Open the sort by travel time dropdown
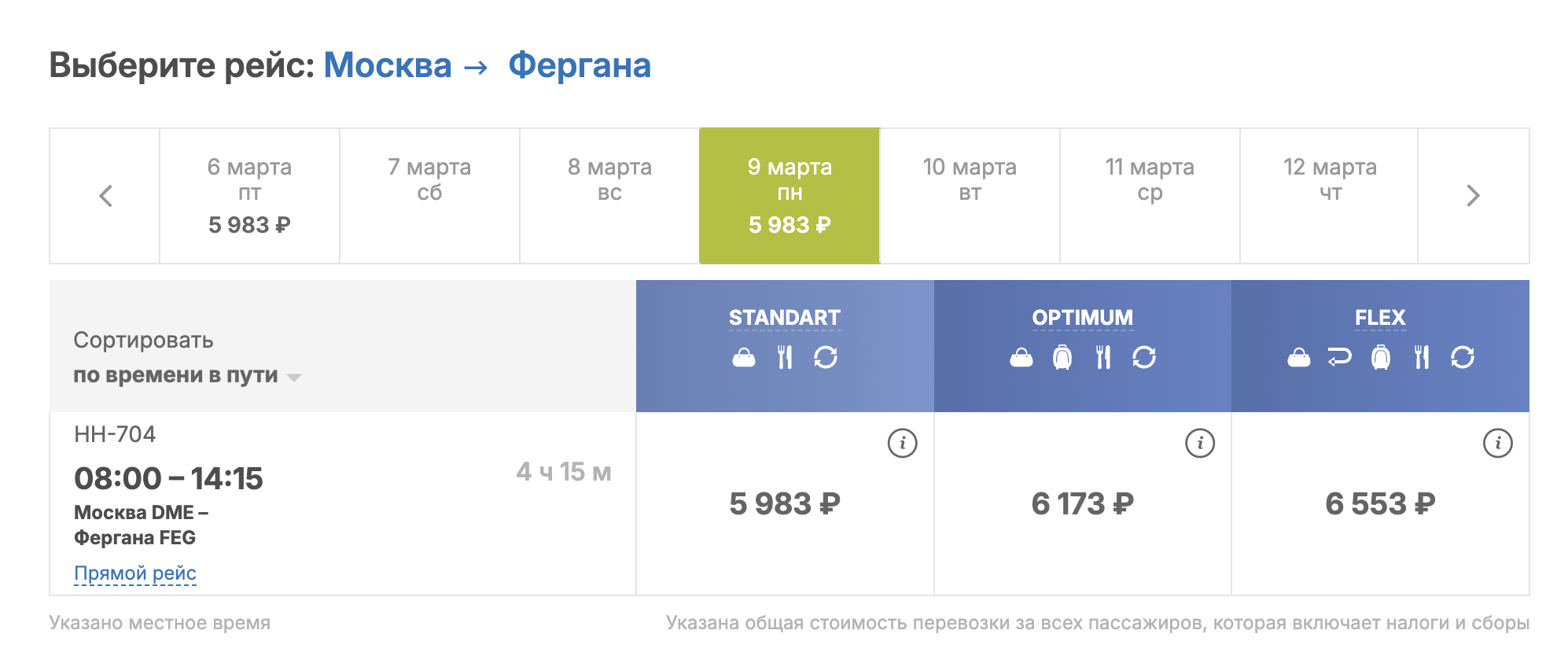Image resolution: width=1568 pixels, height=667 pixels. point(186,375)
